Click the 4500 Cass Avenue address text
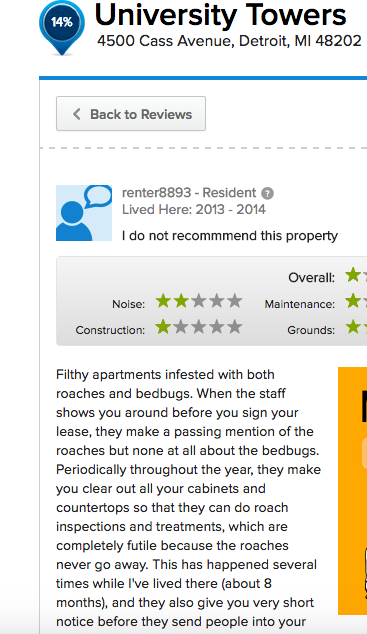The height and width of the screenshot is (634, 367). (229, 41)
